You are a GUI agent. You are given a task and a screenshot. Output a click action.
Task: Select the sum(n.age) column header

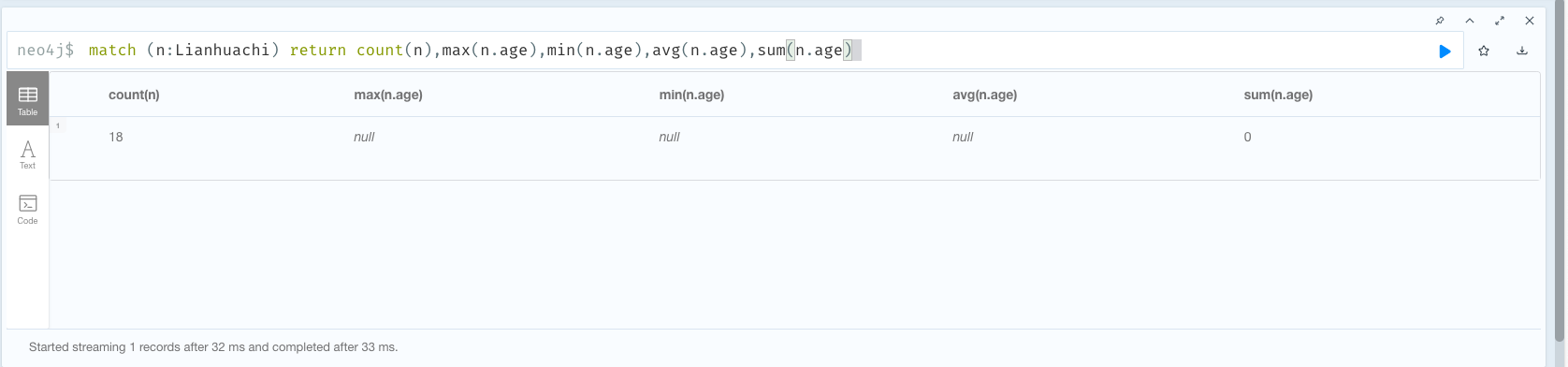click(x=1278, y=95)
